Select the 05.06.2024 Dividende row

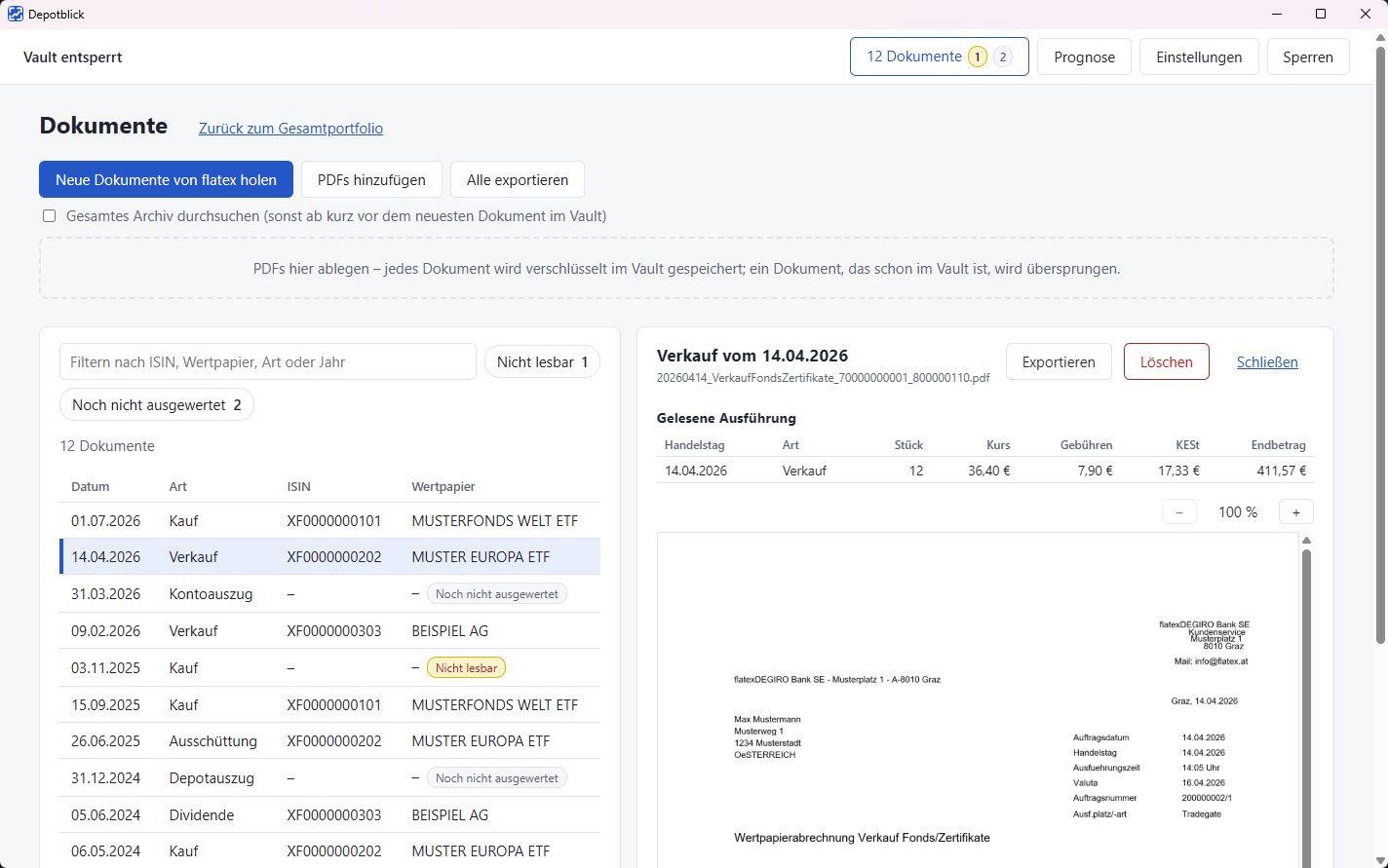click(329, 815)
